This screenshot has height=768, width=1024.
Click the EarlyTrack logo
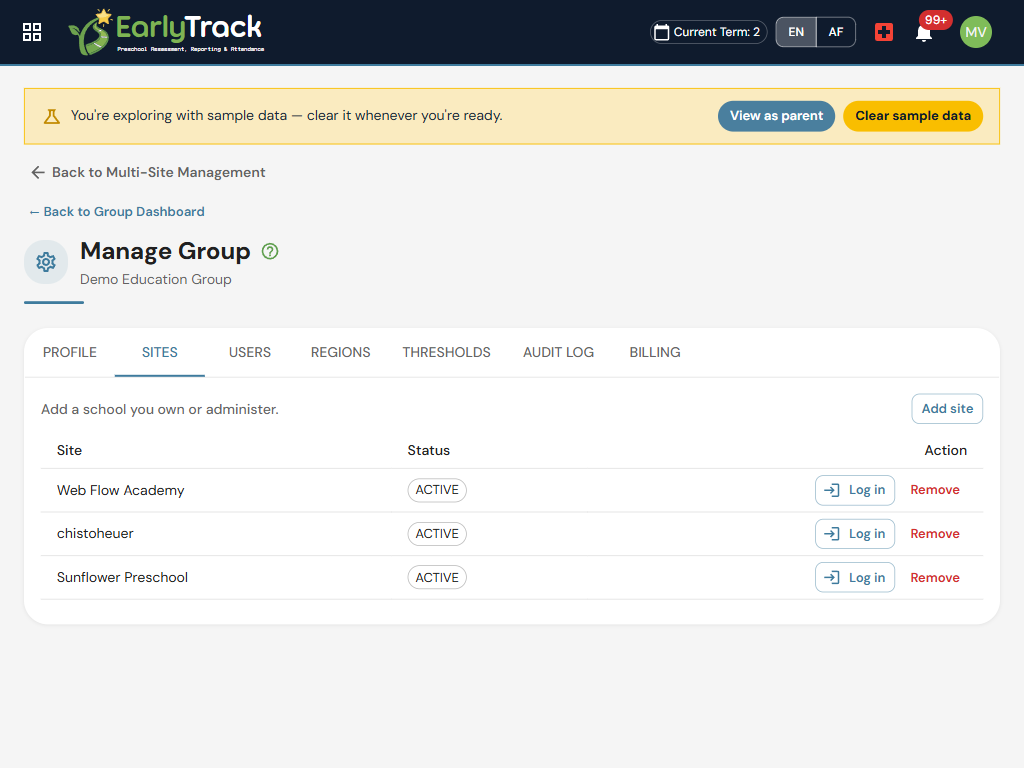pos(167,32)
